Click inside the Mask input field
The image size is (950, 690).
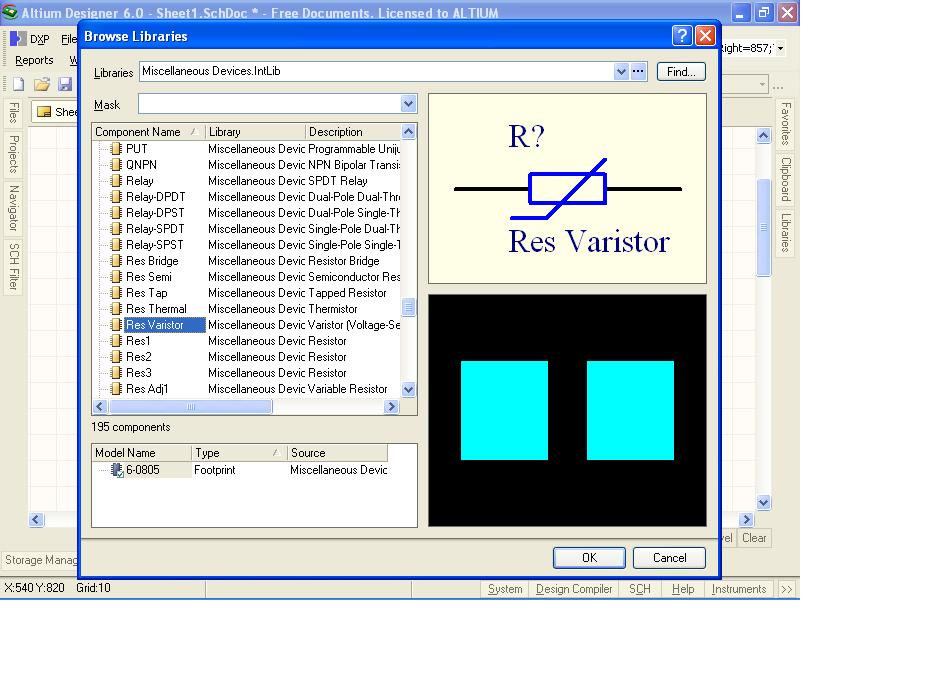(270, 104)
